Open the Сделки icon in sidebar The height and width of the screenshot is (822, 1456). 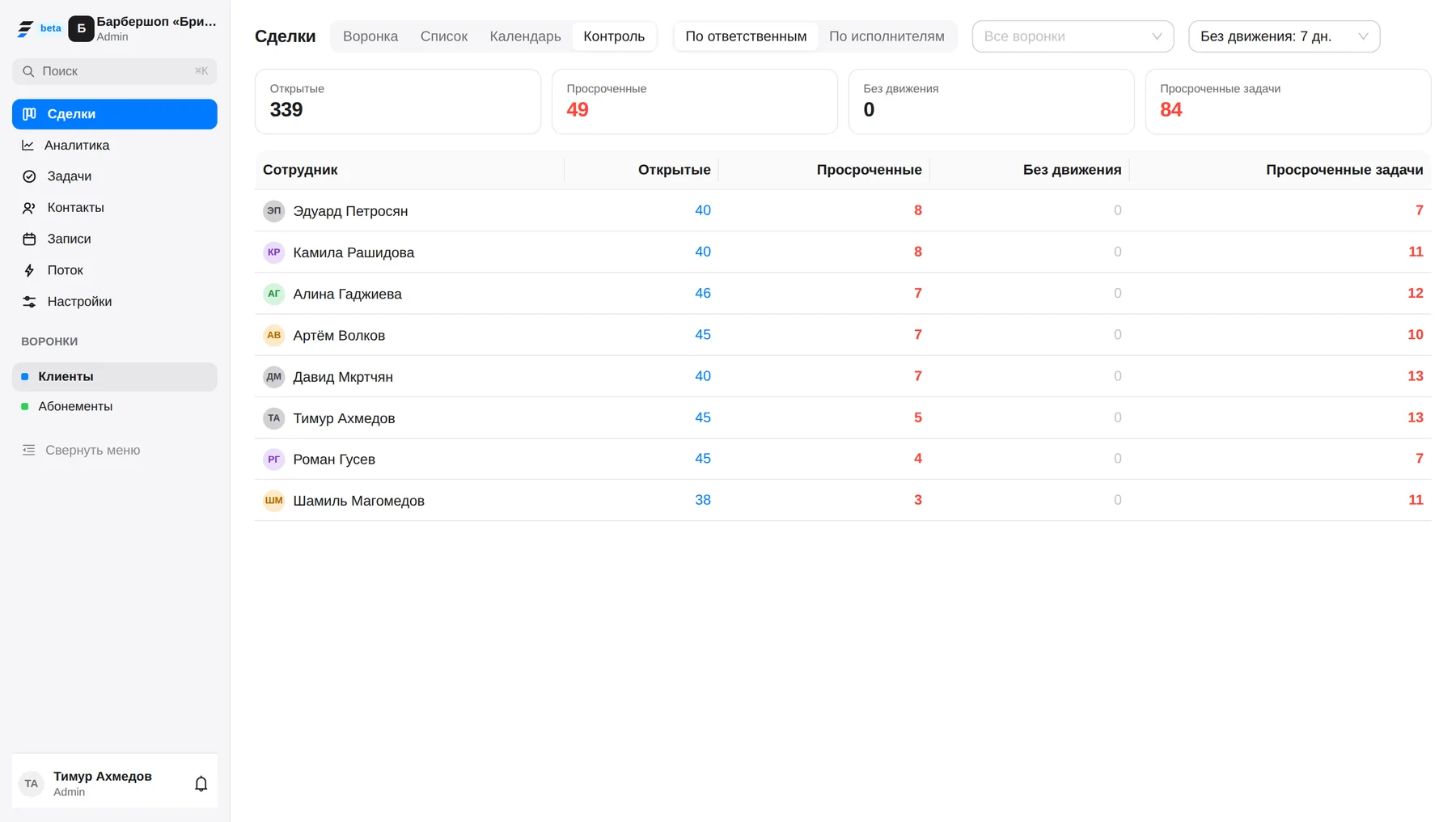click(29, 114)
